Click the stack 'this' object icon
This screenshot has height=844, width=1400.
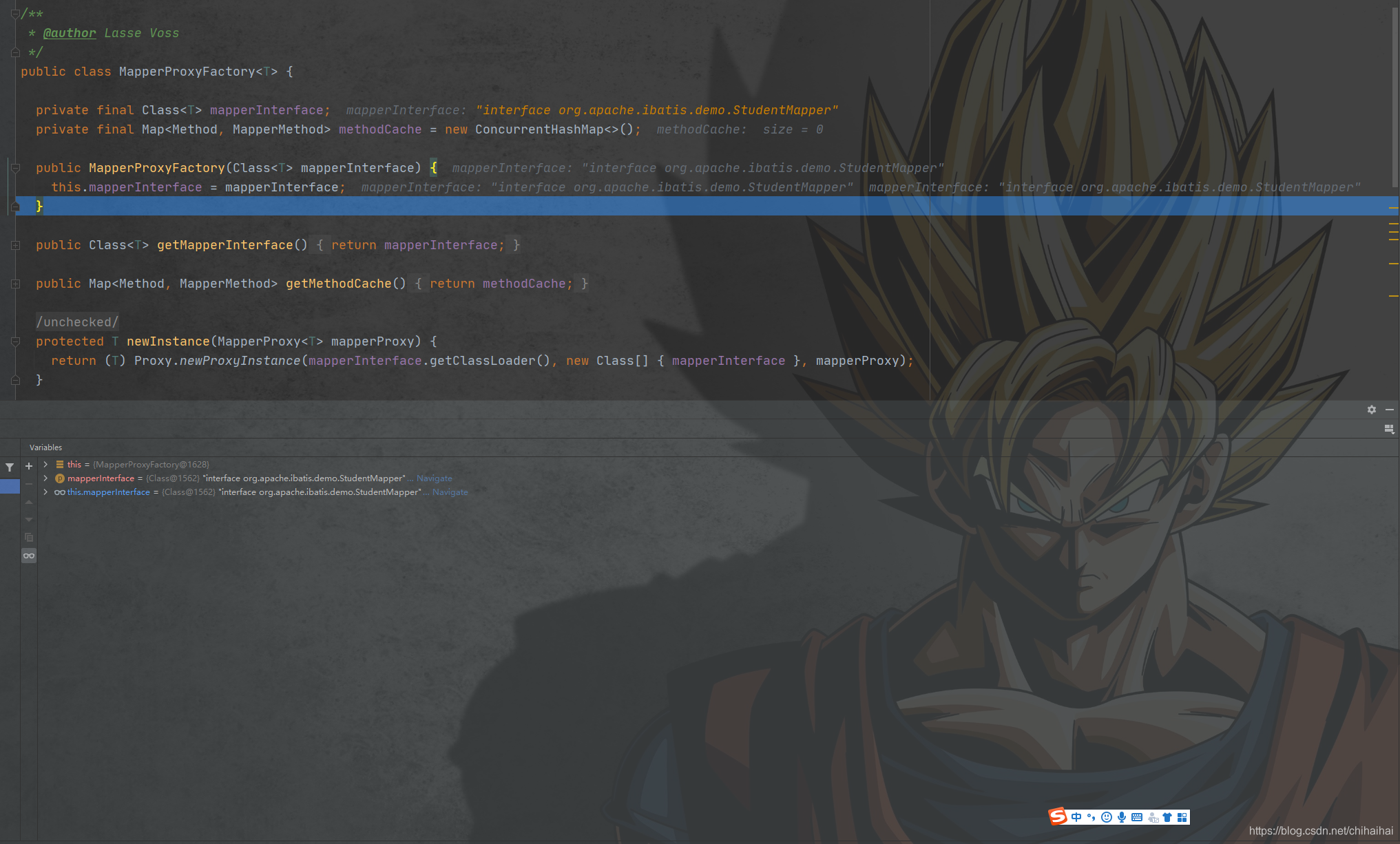60,465
